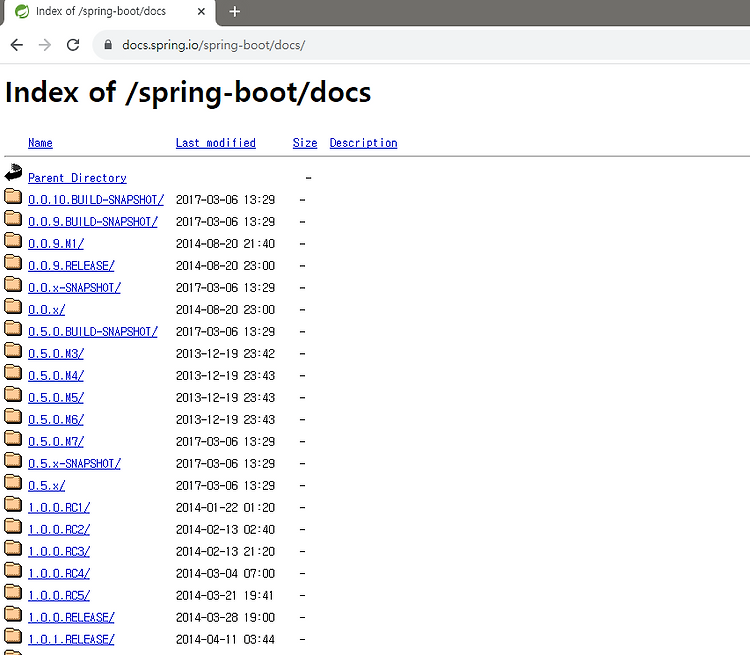
Task: Close the Index of /spring-boot/docs tab
Action: point(201,11)
